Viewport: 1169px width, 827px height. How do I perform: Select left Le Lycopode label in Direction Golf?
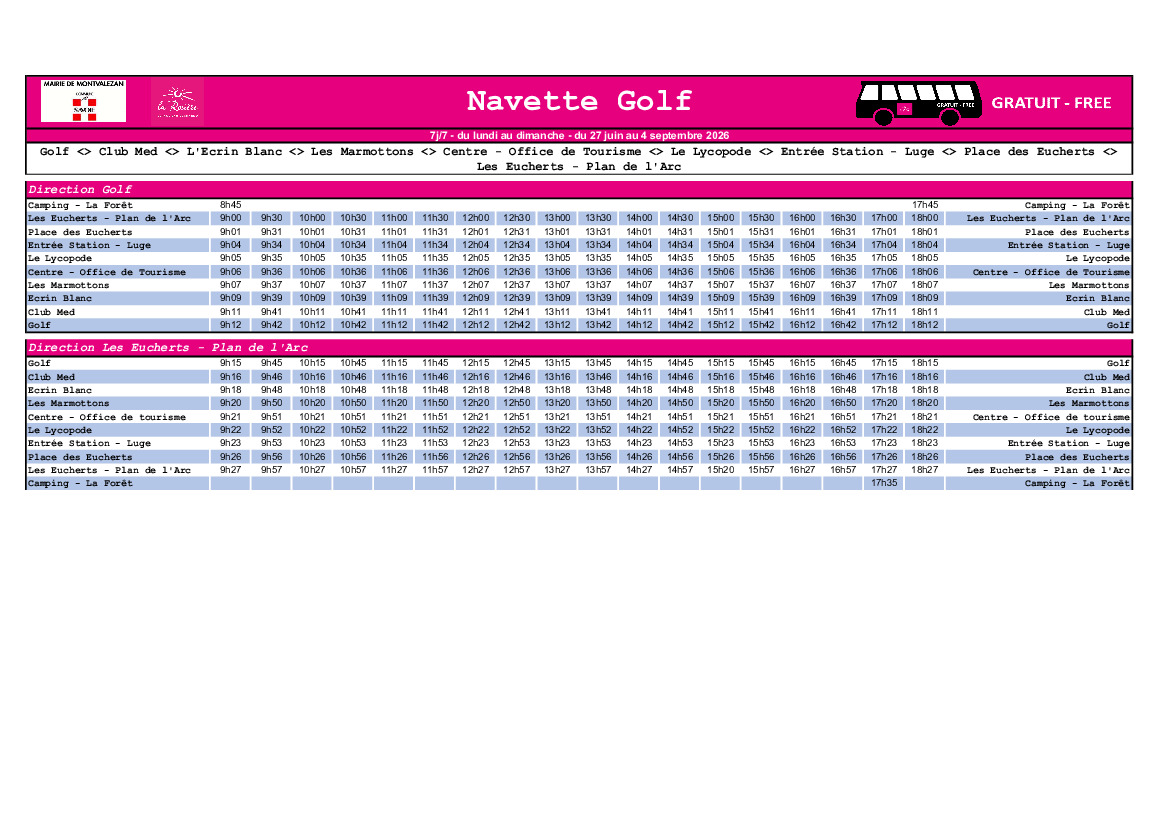click(x=60, y=258)
